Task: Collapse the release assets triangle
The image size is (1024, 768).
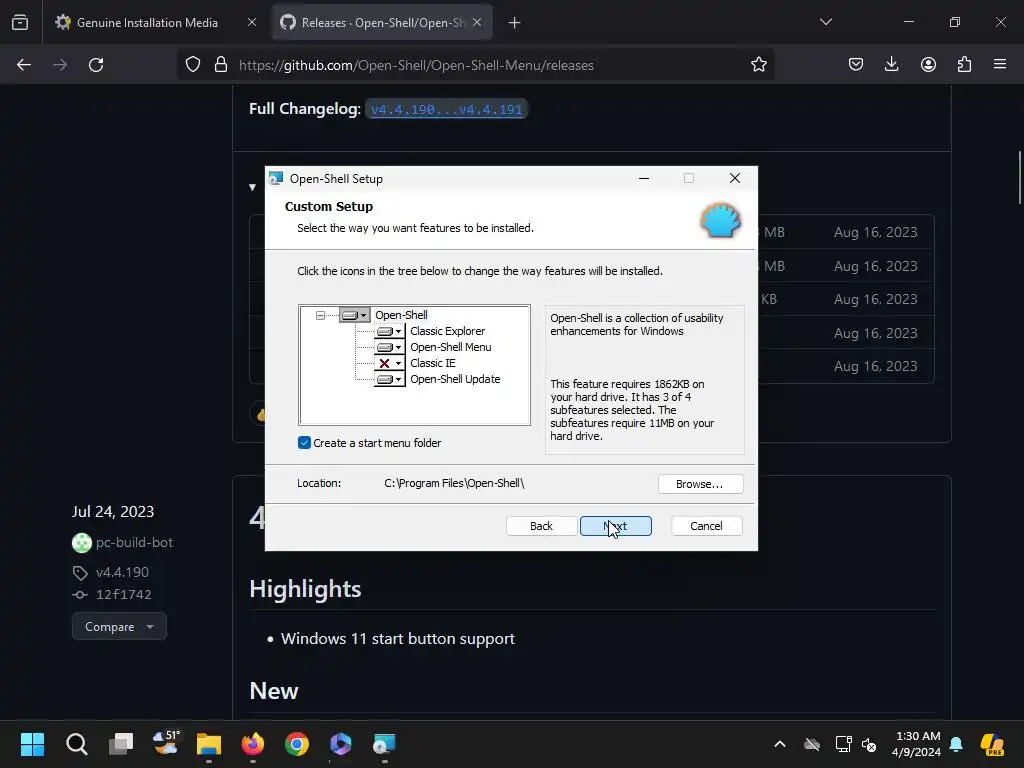Action: [252, 187]
